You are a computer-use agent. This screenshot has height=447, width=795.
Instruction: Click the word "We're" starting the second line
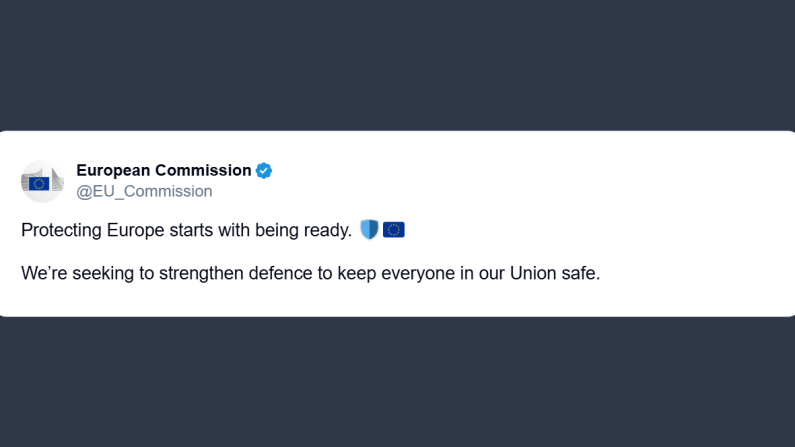pyautogui.click(x=44, y=273)
